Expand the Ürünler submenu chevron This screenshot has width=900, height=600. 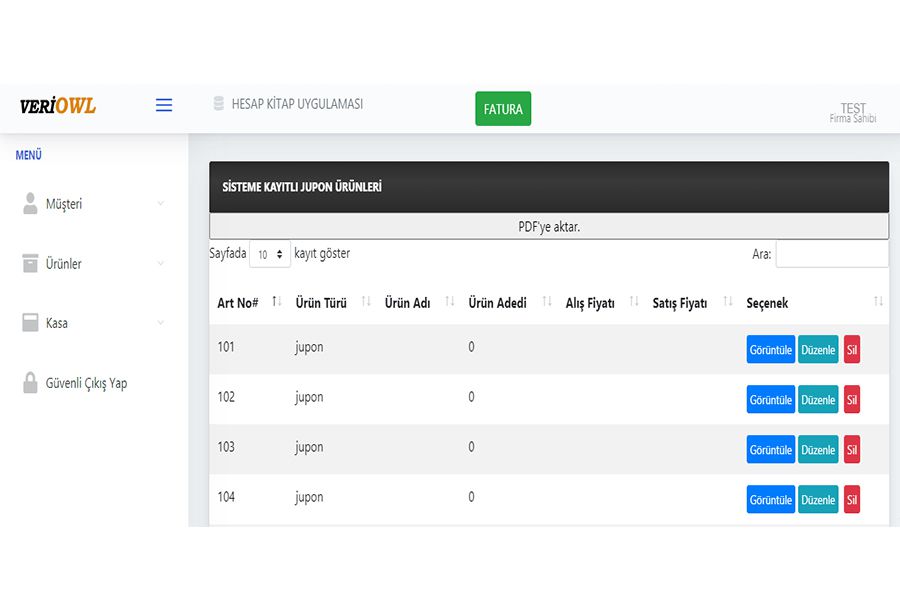[161, 263]
